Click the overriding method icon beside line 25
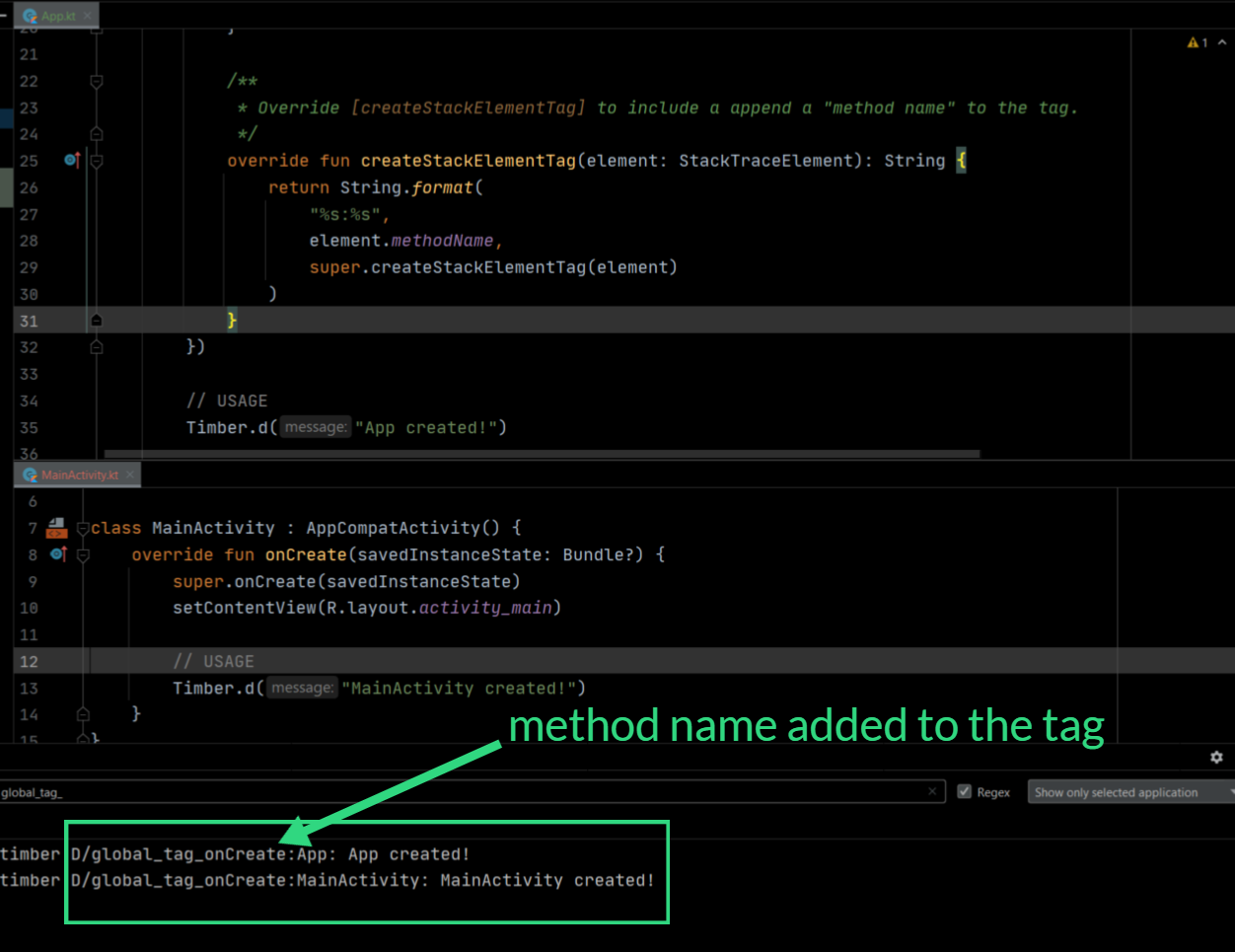This screenshot has width=1235, height=952. click(70, 160)
